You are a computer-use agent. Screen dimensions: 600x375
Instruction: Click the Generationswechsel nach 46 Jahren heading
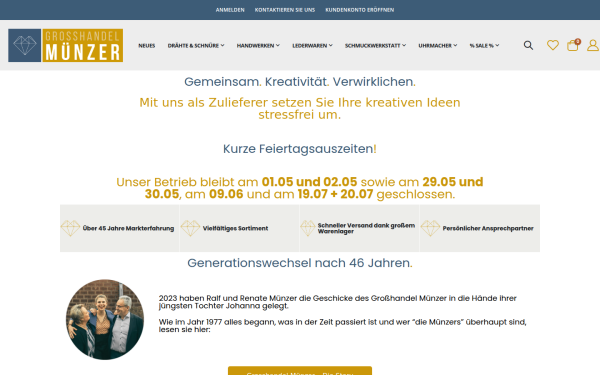click(300, 263)
